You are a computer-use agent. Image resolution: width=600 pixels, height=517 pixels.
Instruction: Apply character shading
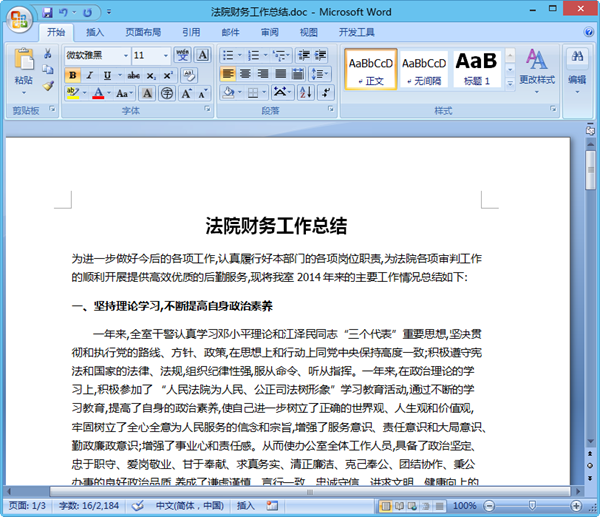tap(147, 93)
